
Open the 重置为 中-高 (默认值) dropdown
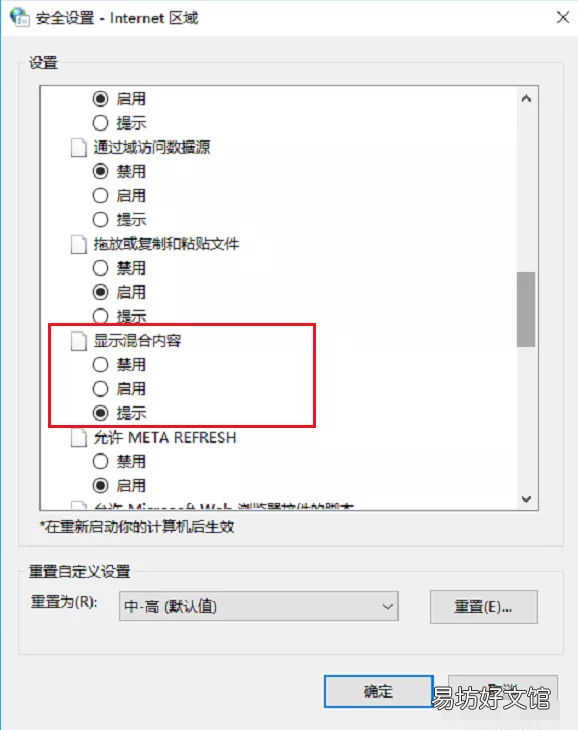[x=259, y=606]
